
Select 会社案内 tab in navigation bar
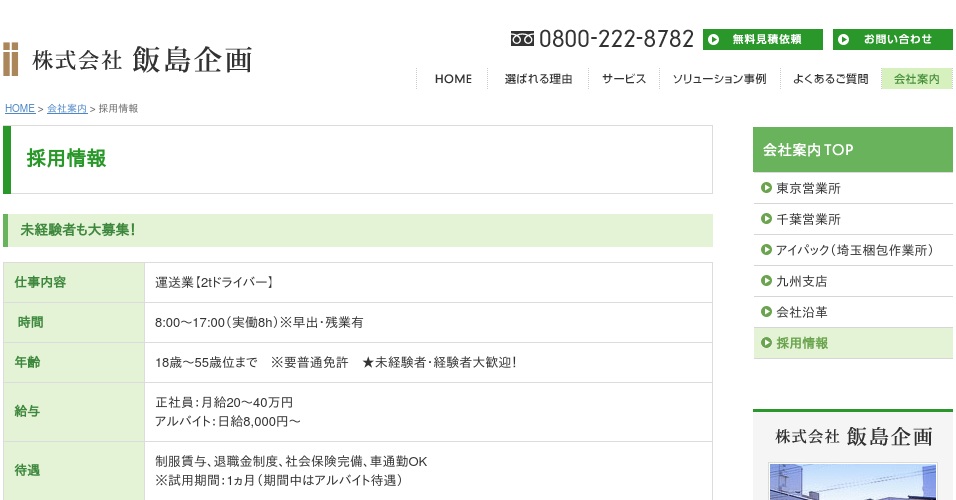[x=916, y=79]
